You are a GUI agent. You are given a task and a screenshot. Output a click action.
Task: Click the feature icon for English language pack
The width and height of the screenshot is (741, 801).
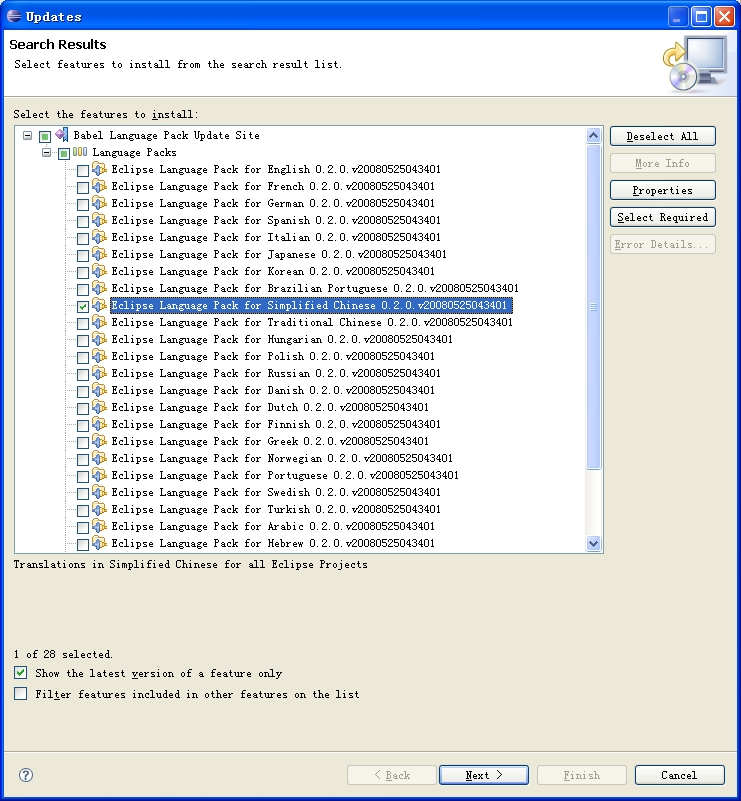tap(100, 169)
